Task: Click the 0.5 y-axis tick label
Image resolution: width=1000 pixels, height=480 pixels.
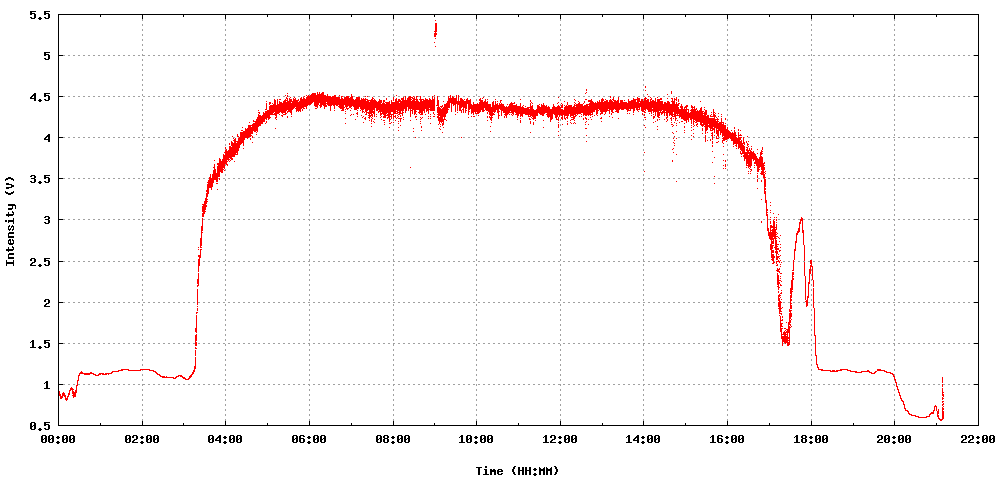Action: (x=38, y=426)
